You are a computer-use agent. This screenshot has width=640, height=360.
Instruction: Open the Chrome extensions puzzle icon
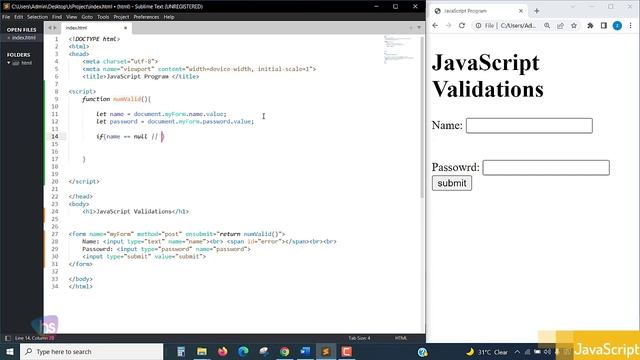pyautogui.click(x=590, y=25)
